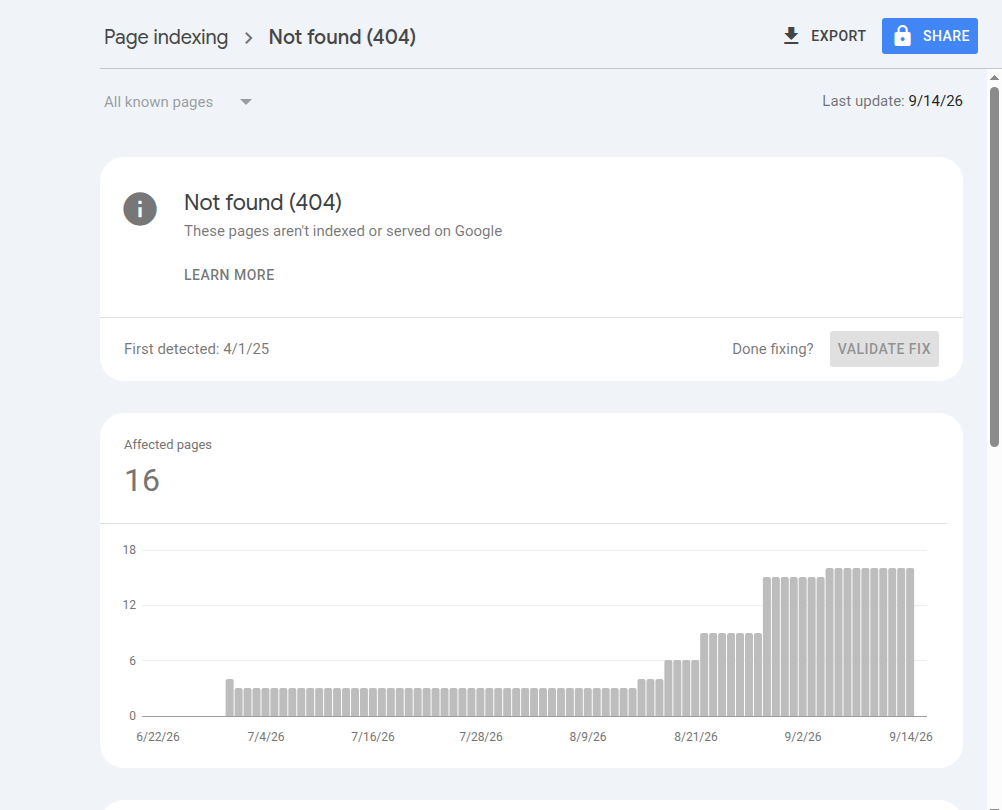The height and width of the screenshot is (810, 1002).
Task: Click the 9/14/26 axis date label
Action: click(911, 737)
